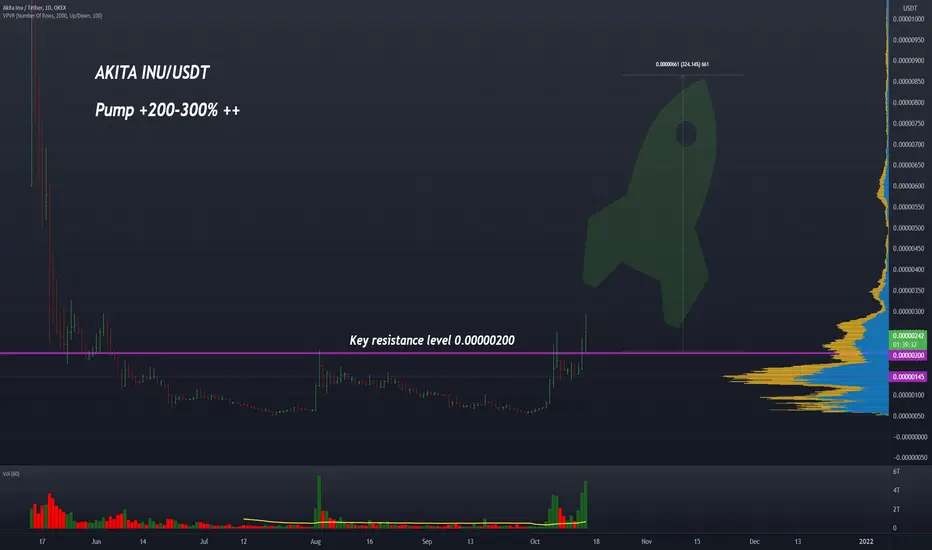Image resolution: width=932 pixels, height=550 pixels.
Task: Open the USDT currency label on price axis
Action: click(909, 8)
